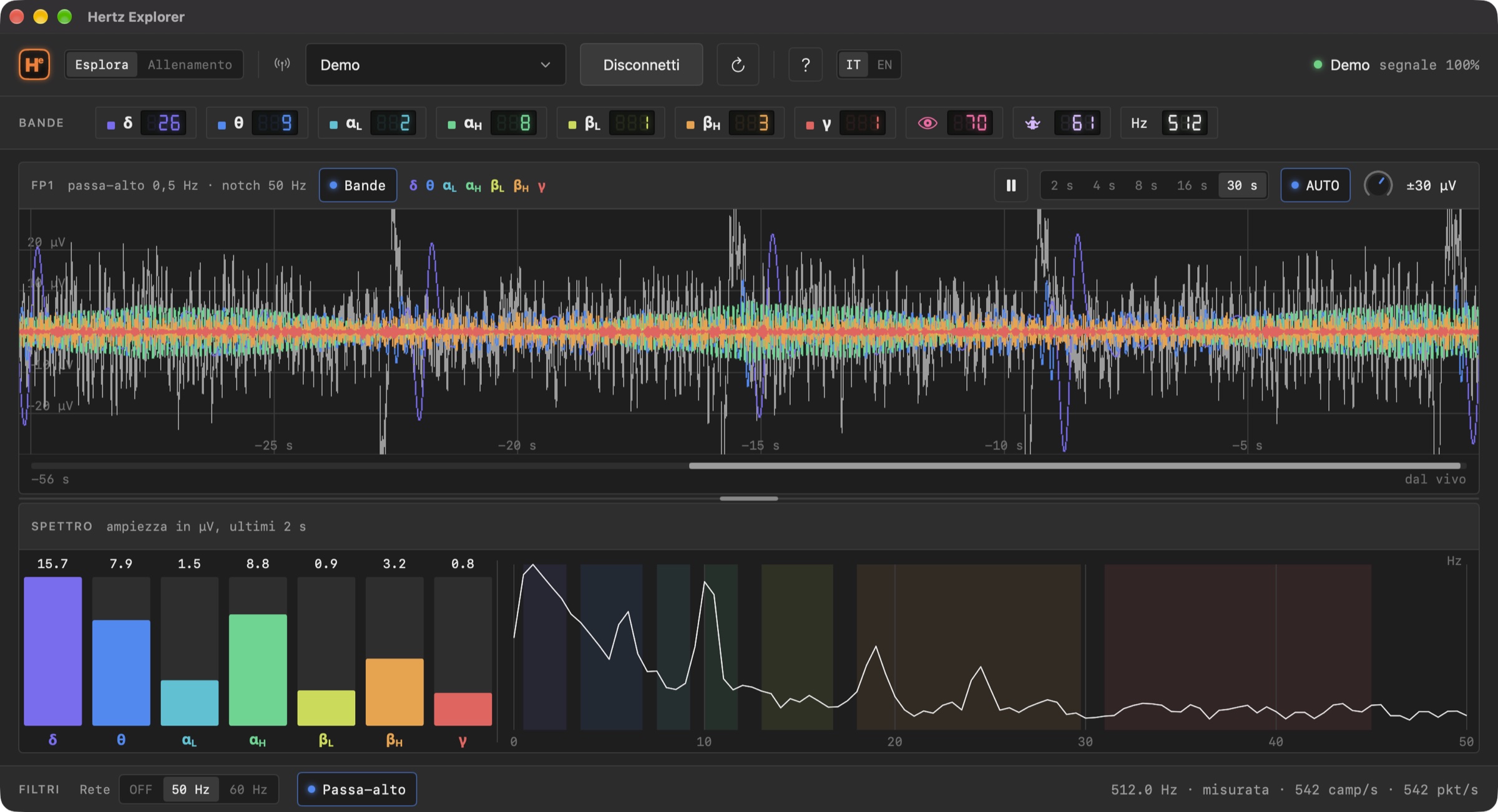1498x812 pixels.
Task: Click the antenna signal icon beside device selector
Action: tap(282, 64)
